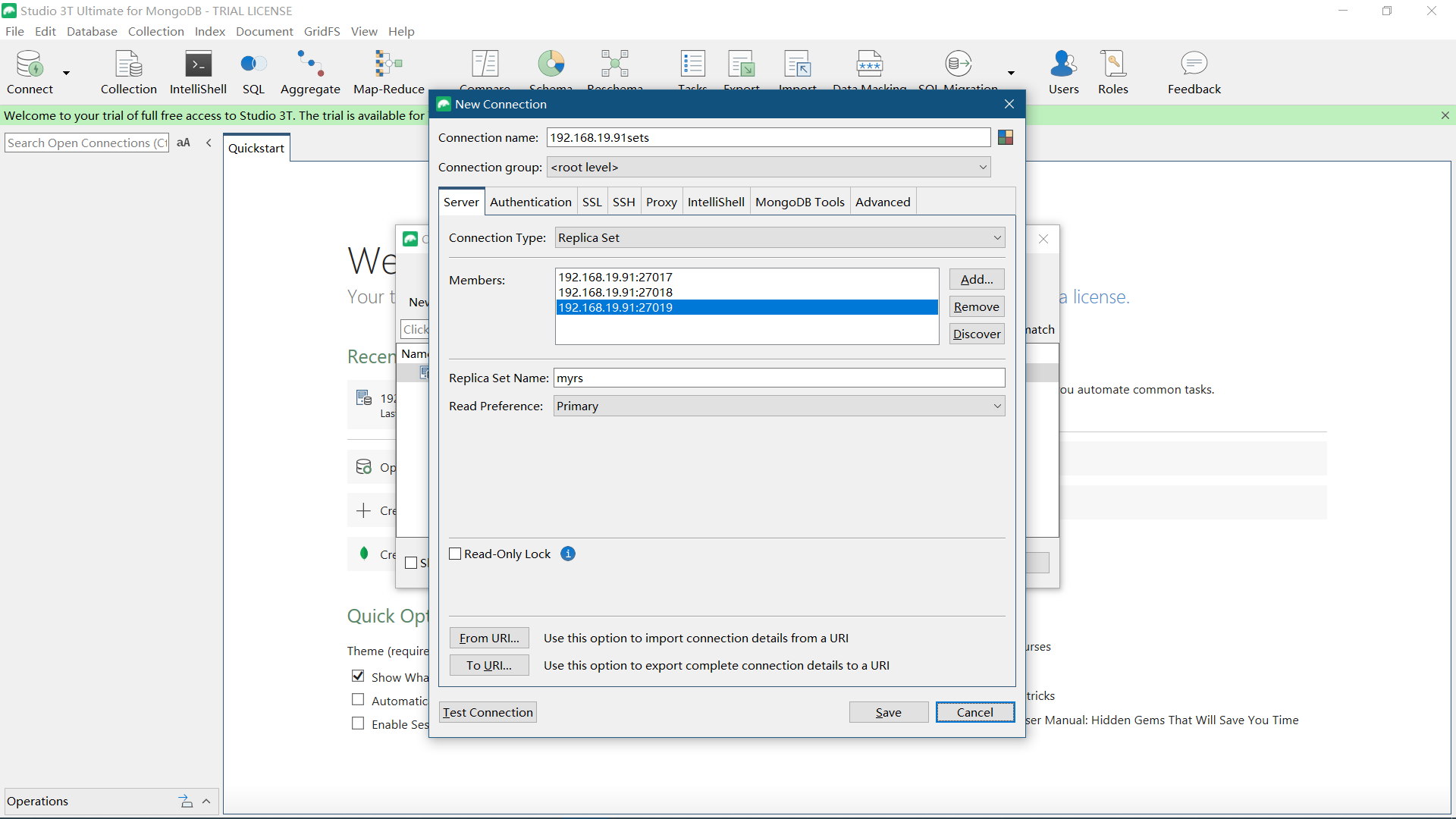Click the Operations panel clear icon

coord(186,801)
